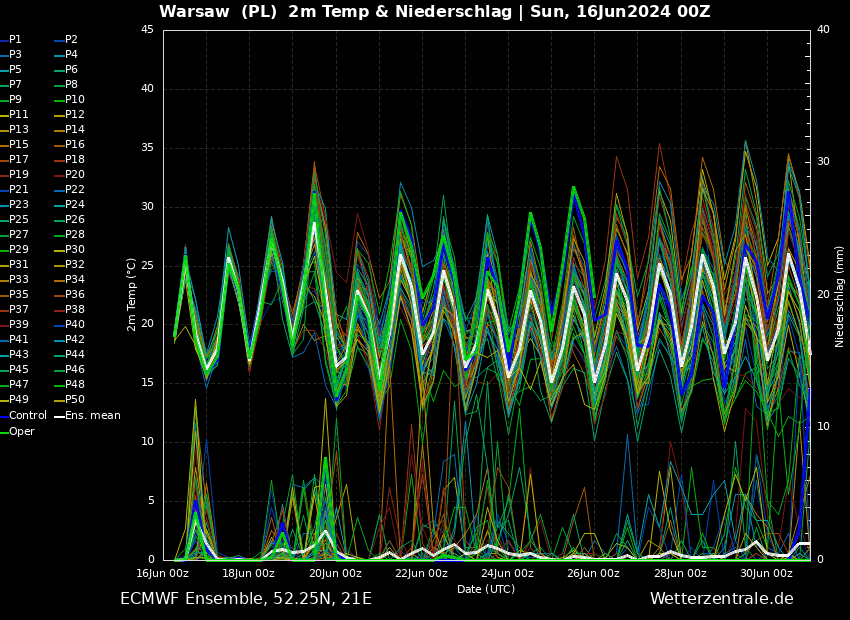Click legend label P28
Screen dimensions: 850x620
pos(75,235)
